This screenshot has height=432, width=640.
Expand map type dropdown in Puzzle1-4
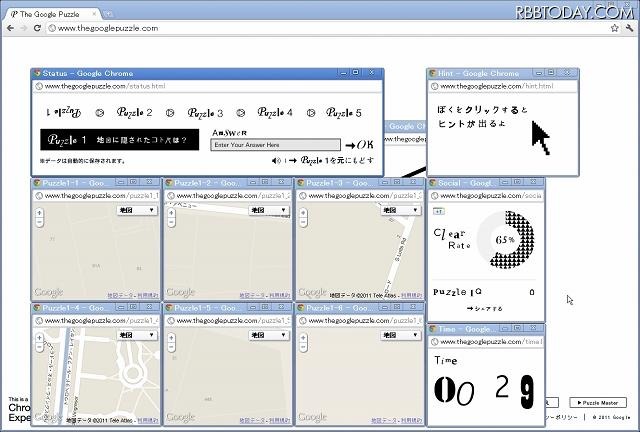139,335
